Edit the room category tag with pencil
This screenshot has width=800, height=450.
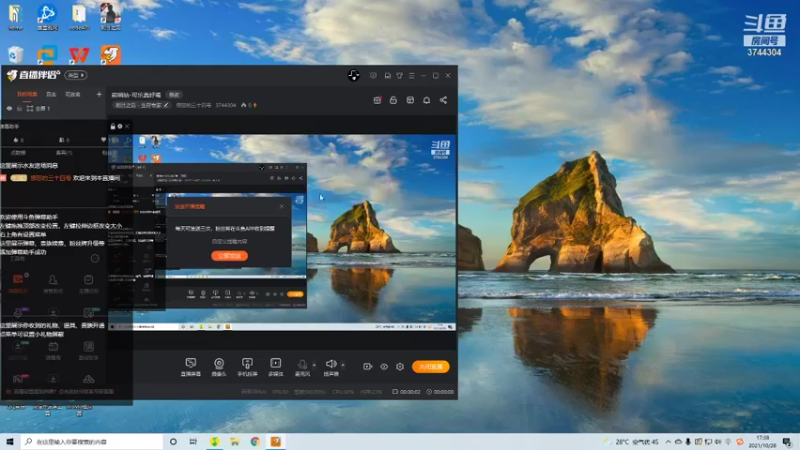pos(166,105)
